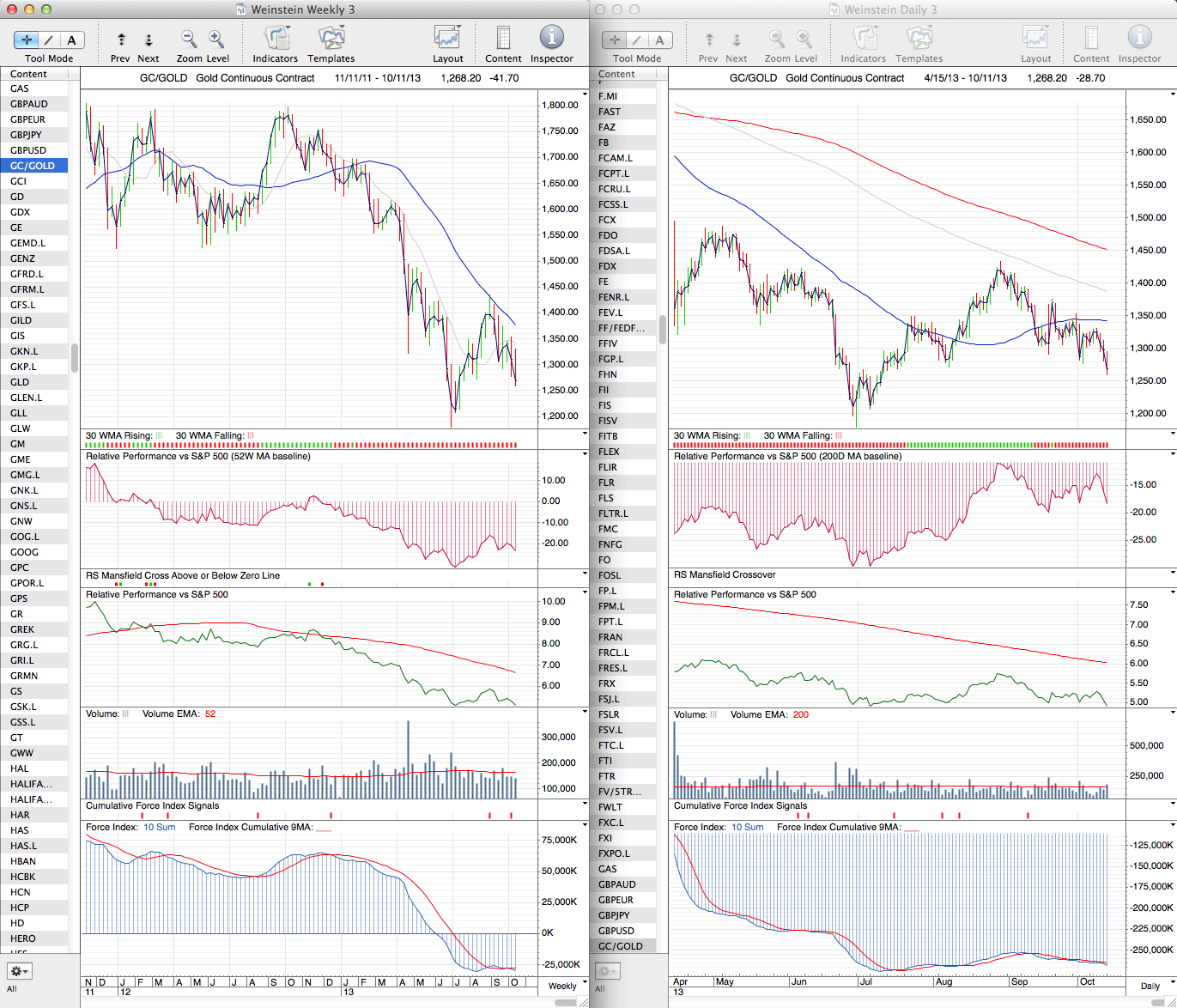Image resolution: width=1177 pixels, height=1008 pixels.
Task: Switch to line drawing tool mode
Action: pyautogui.click(x=49, y=39)
